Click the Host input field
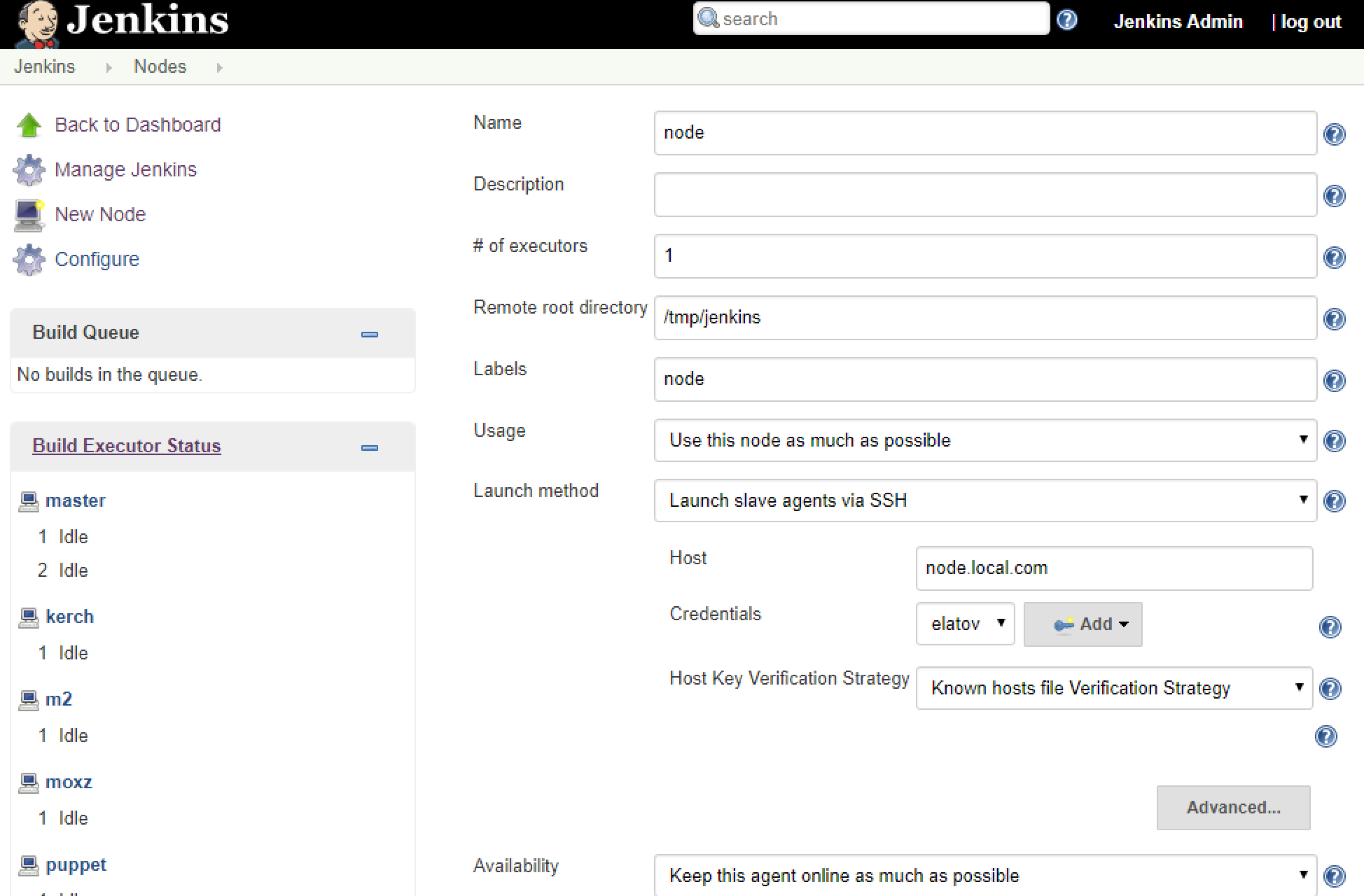 (x=1113, y=568)
